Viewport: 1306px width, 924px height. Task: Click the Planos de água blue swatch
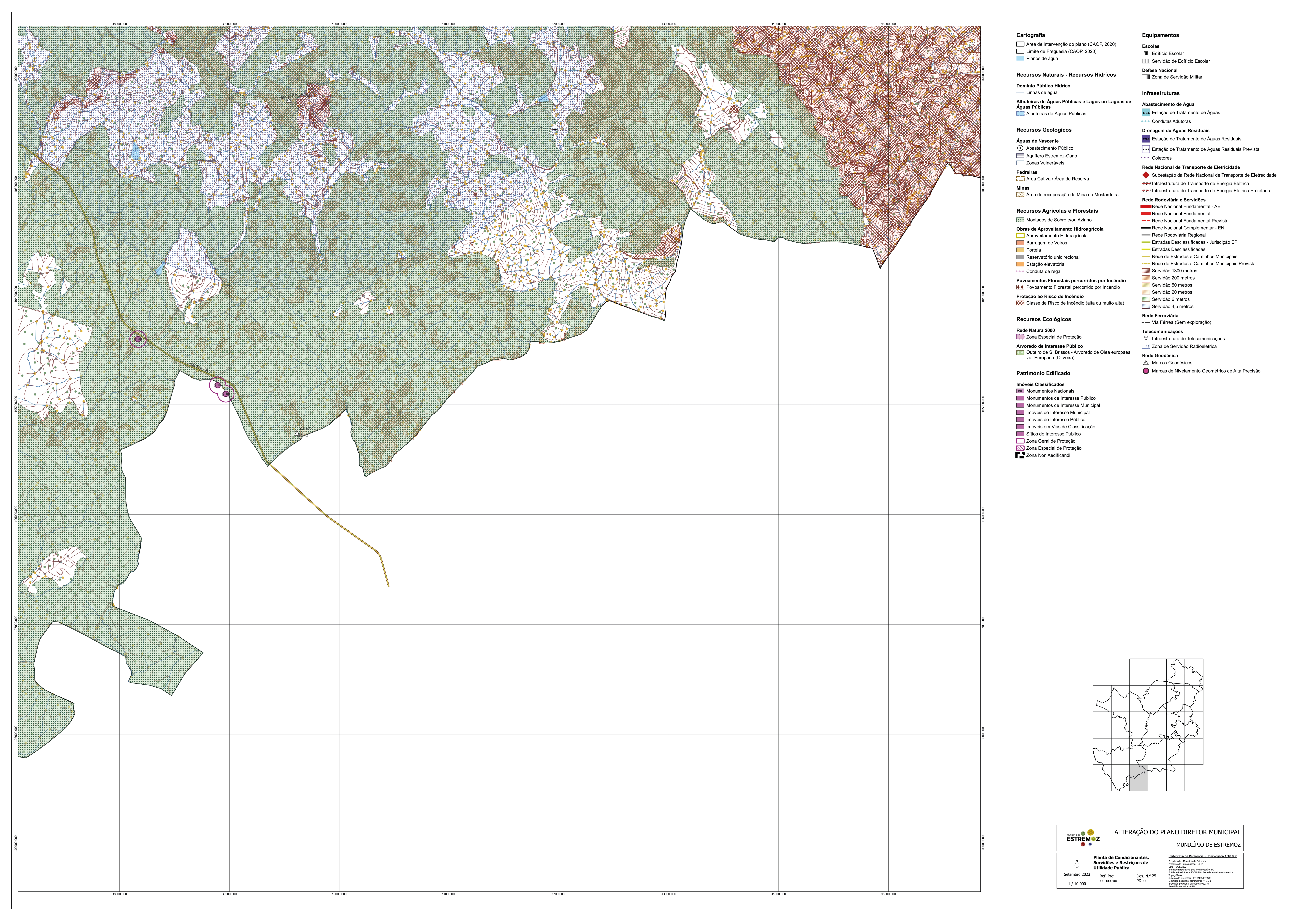pyautogui.click(x=1020, y=59)
